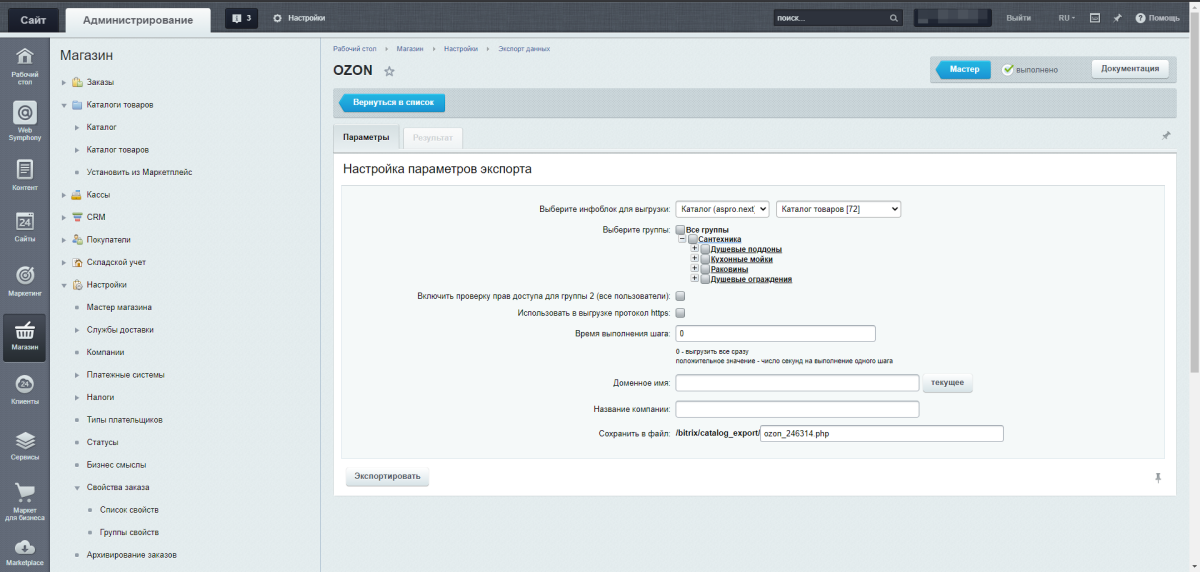This screenshot has height=572, width=1200.
Task: Add OZON page to favorites star
Action: point(390,71)
